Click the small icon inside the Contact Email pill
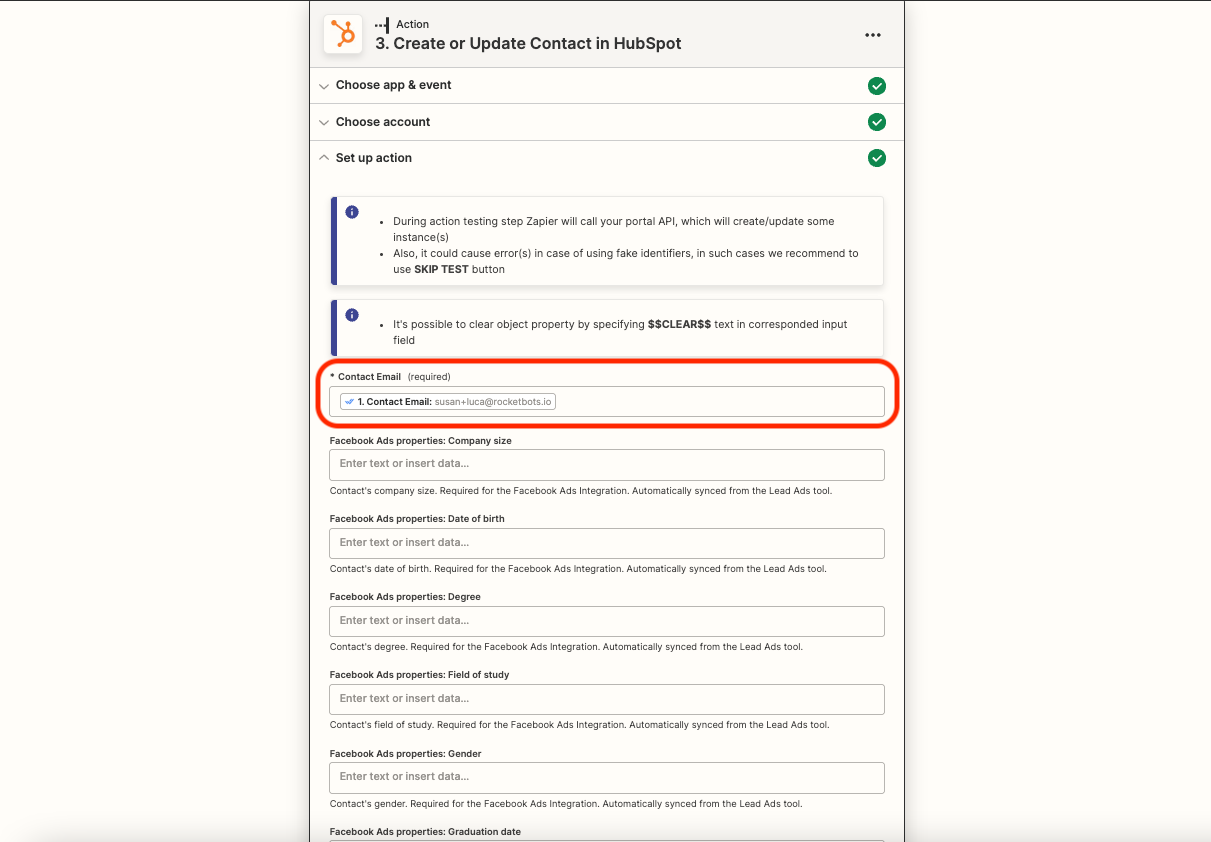Image resolution: width=1211 pixels, height=842 pixels. (349, 400)
